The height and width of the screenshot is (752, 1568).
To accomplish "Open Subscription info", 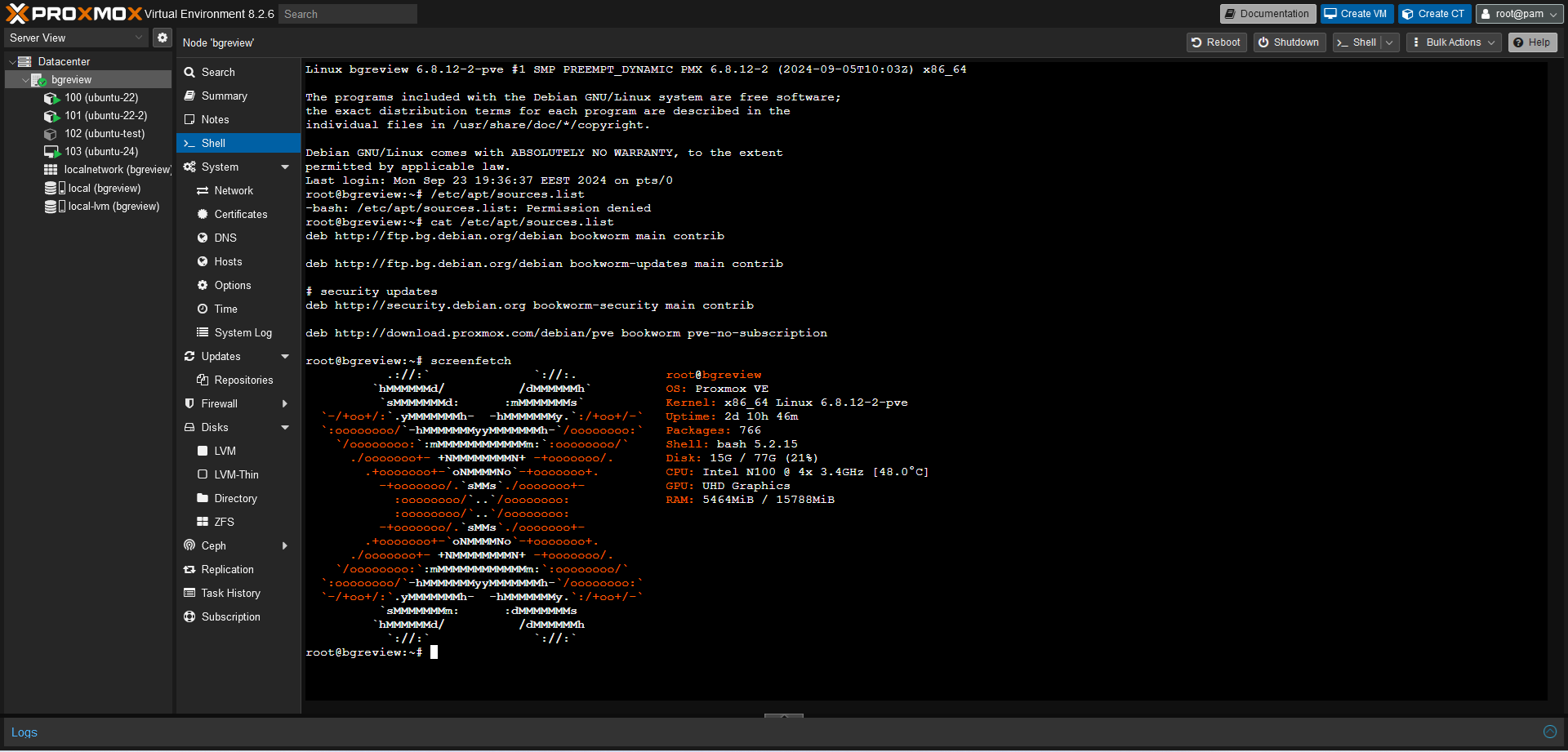I will pos(238,616).
